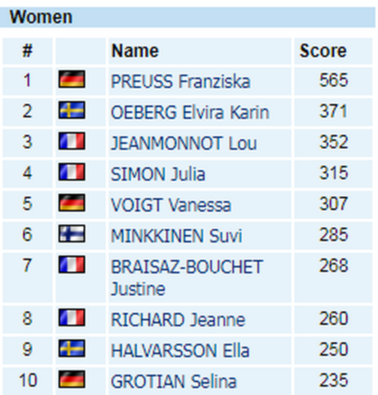Click the French flag next to JEANMONNOT Lou
This screenshot has height=395, width=378.
(72, 141)
